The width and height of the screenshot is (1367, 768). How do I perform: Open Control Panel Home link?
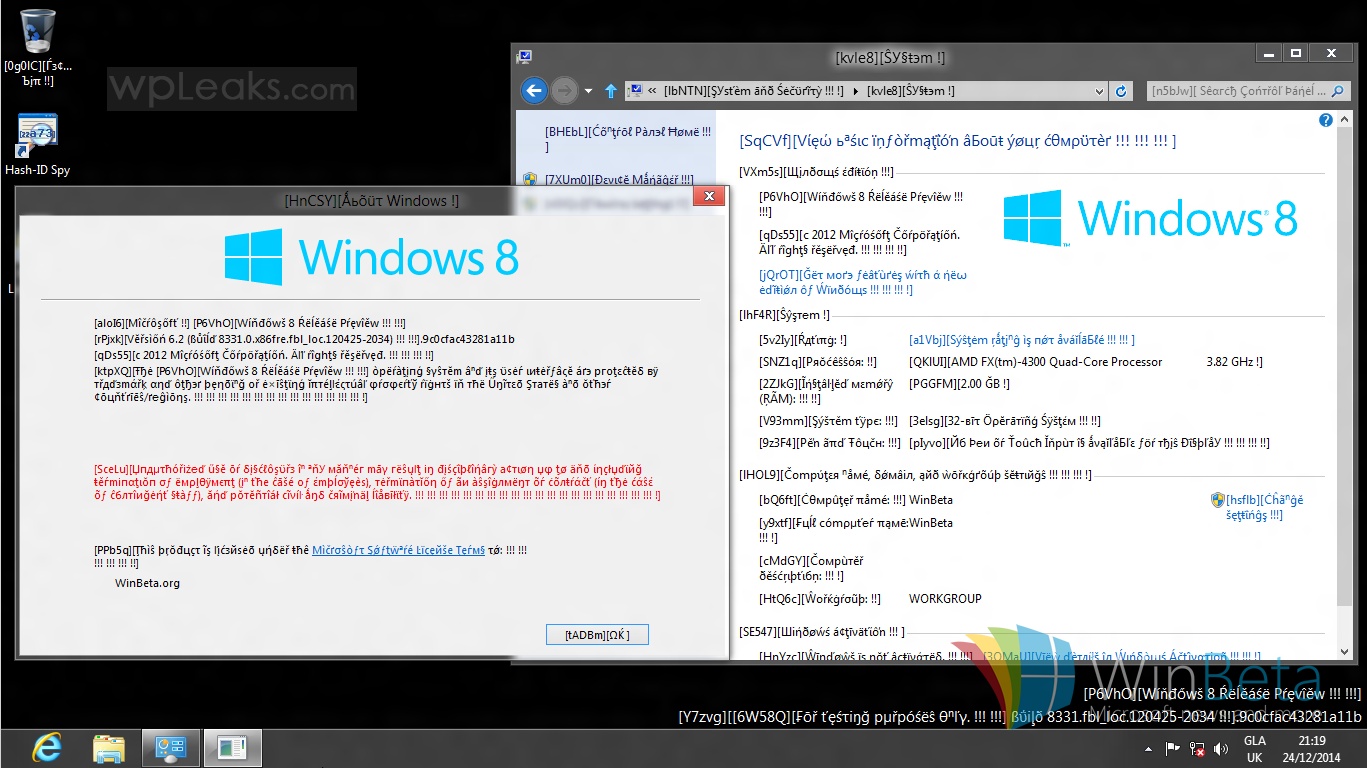[628, 139]
